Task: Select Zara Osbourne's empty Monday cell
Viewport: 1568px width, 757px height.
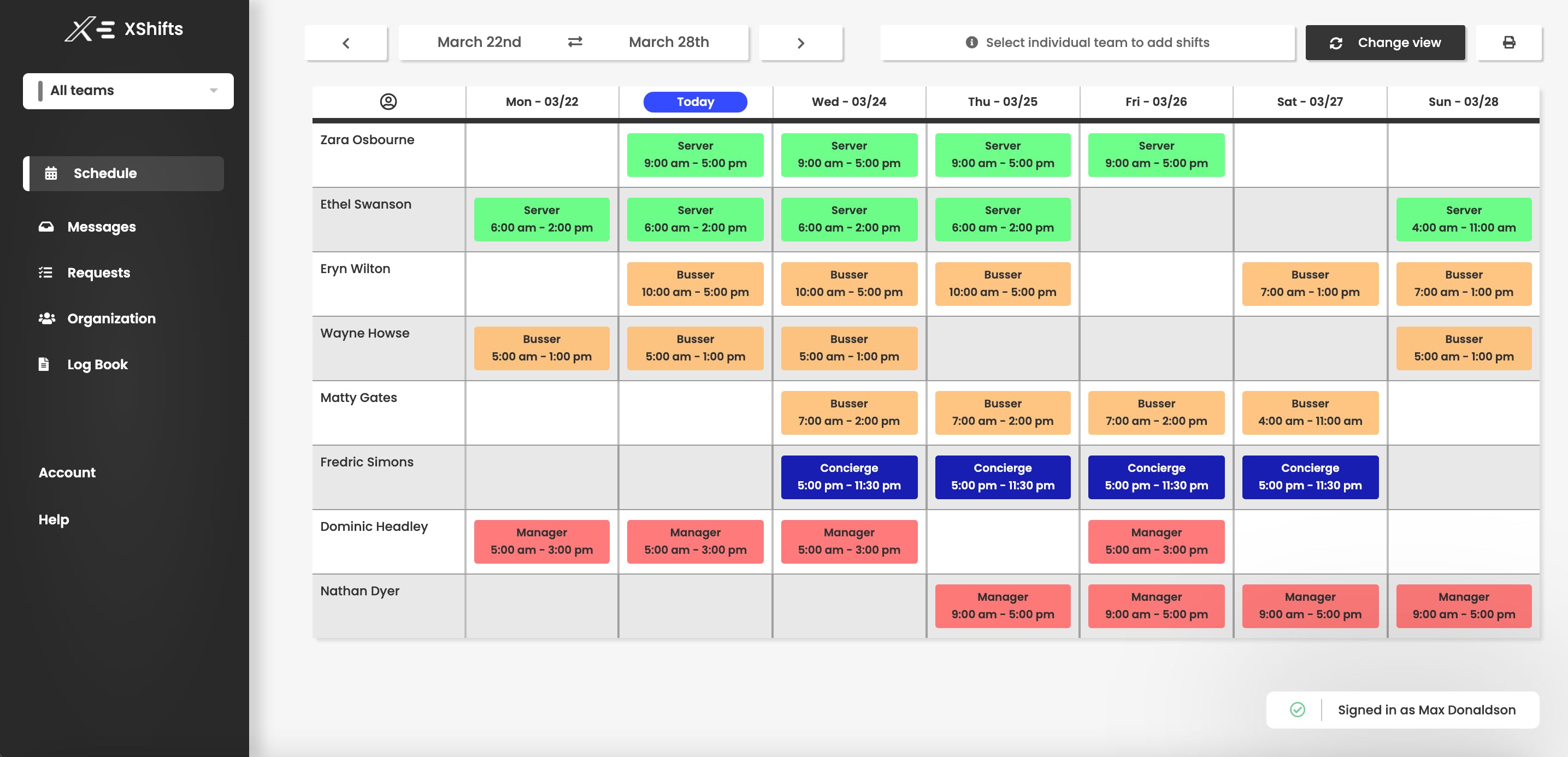Action: point(542,155)
